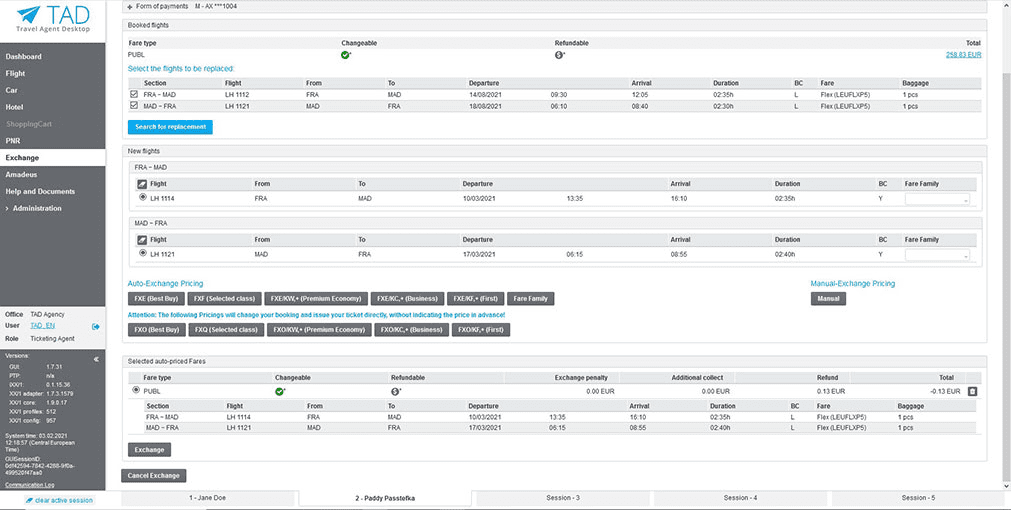This screenshot has height=510, width=1011.
Task: Click the clear-selection icon in MAD – FRA flight table header
Action: 142,240
